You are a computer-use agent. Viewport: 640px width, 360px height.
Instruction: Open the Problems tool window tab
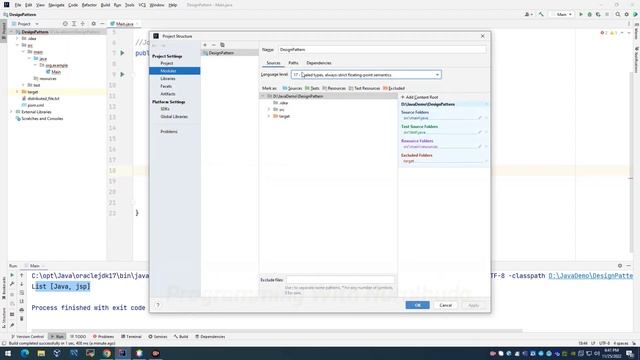coord(103,336)
